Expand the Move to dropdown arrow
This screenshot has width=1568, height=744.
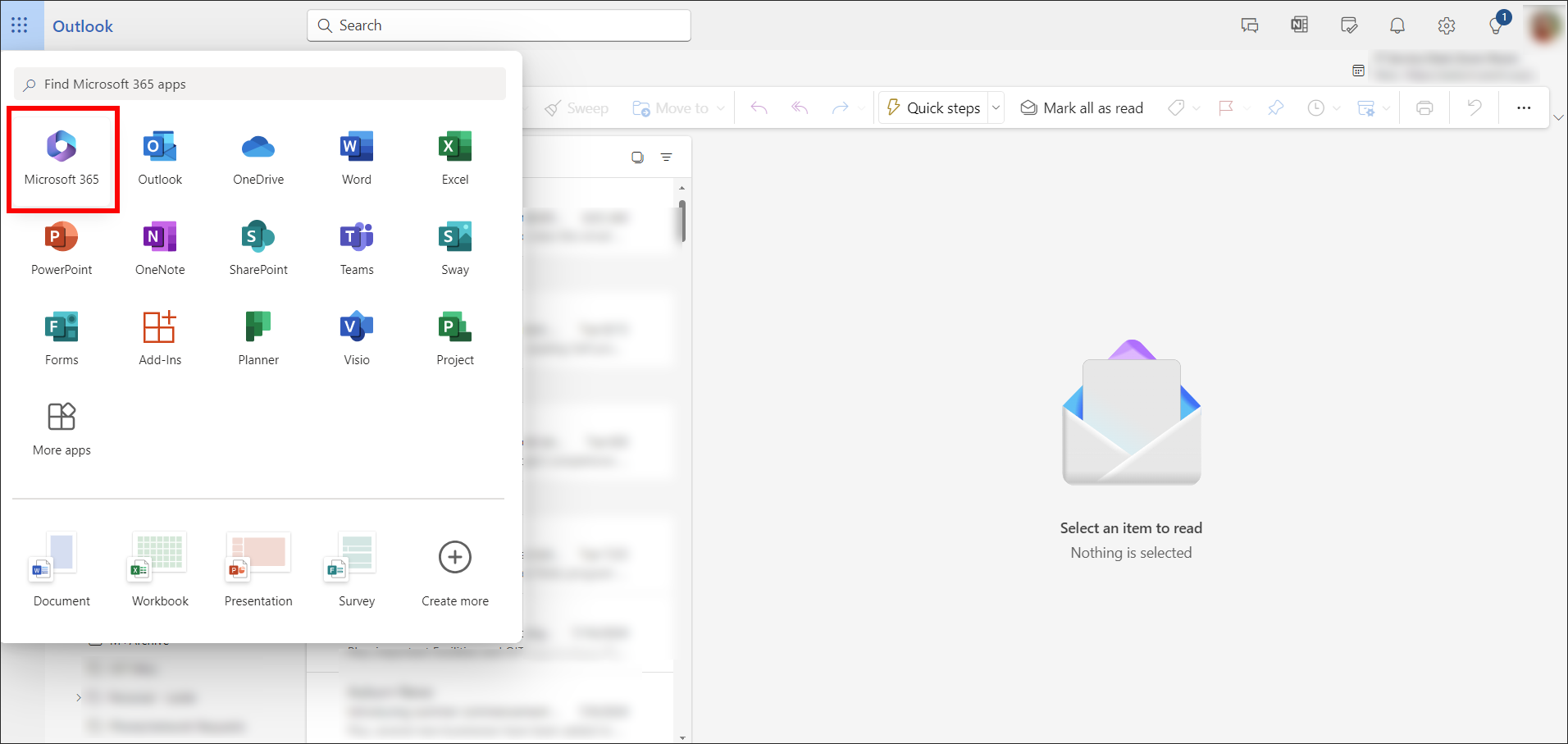[x=721, y=108]
